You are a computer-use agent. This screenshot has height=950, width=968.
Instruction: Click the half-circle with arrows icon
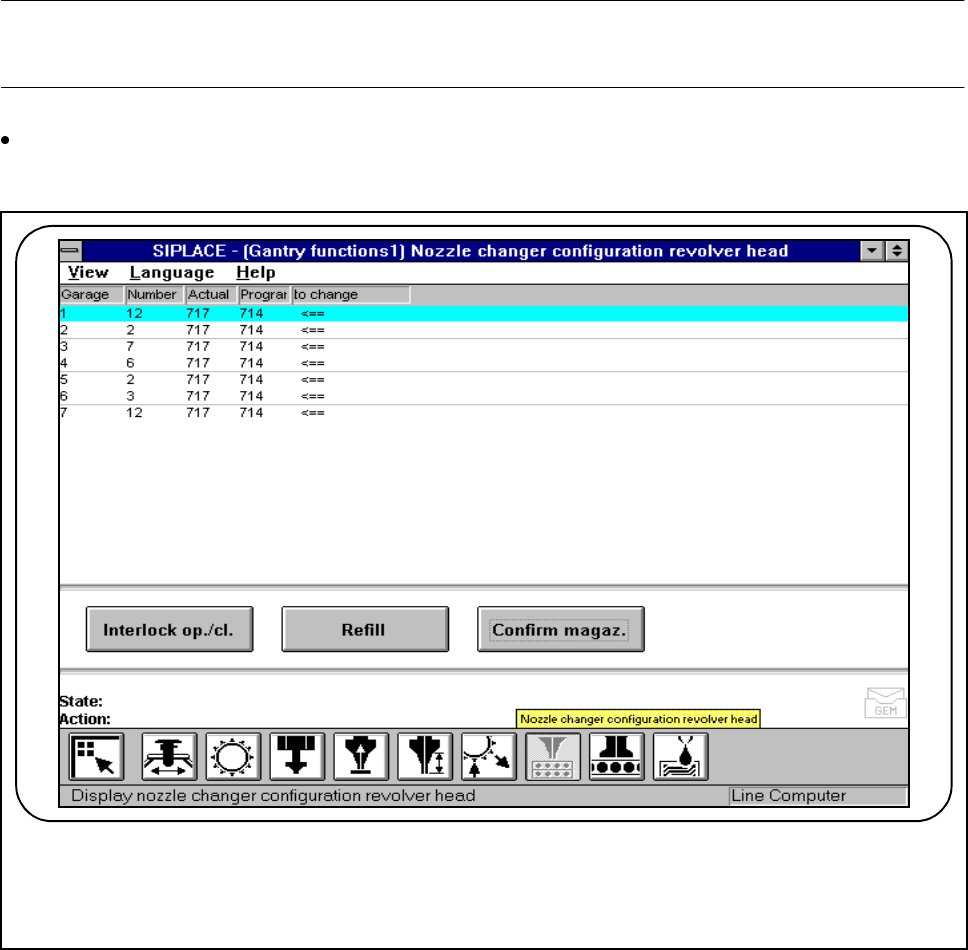(x=489, y=757)
